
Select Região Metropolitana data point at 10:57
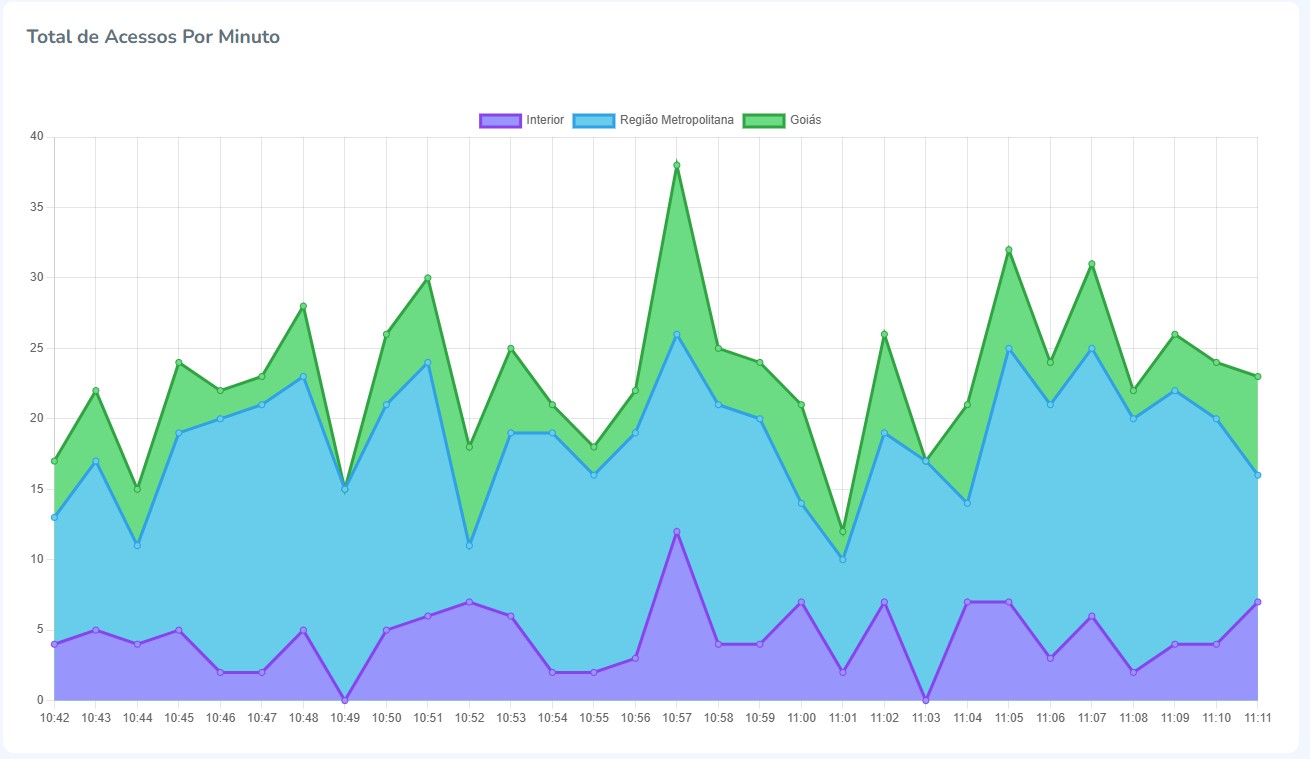point(677,335)
